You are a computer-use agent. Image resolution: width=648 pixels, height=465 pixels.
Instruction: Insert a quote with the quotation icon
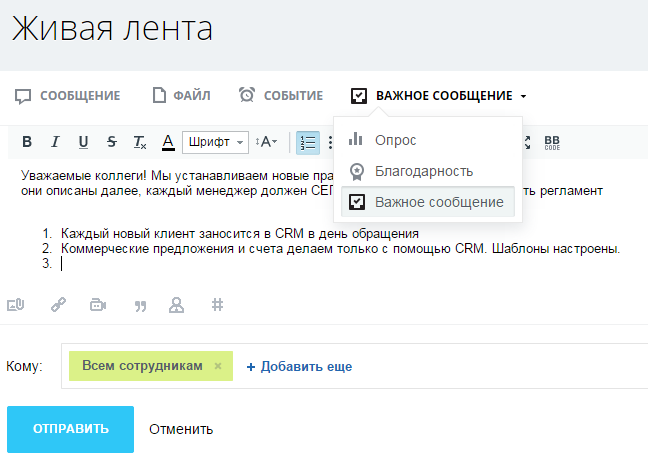pos(141,306)
